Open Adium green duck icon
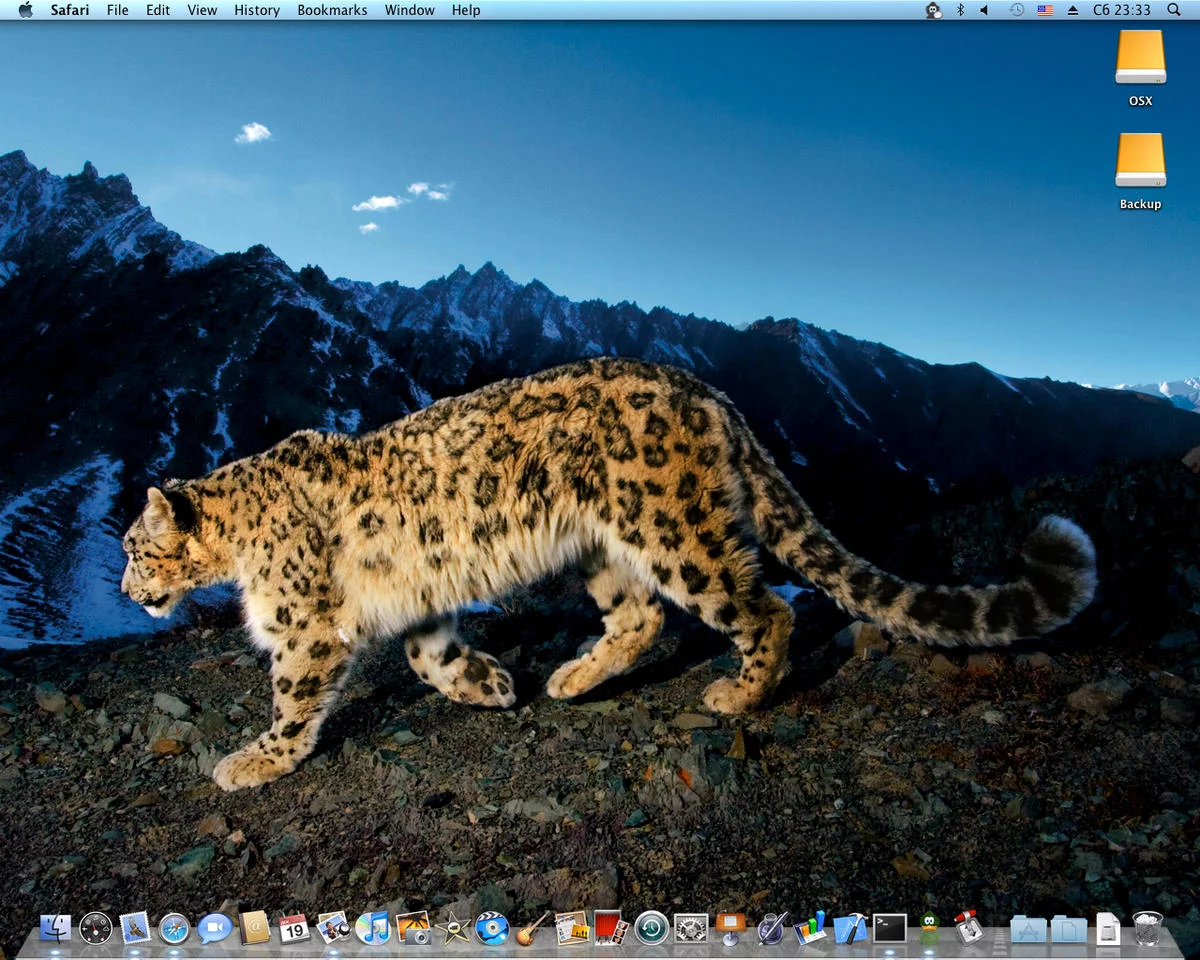The height and width of the screenshot is (960, 1200). point(929,928)
